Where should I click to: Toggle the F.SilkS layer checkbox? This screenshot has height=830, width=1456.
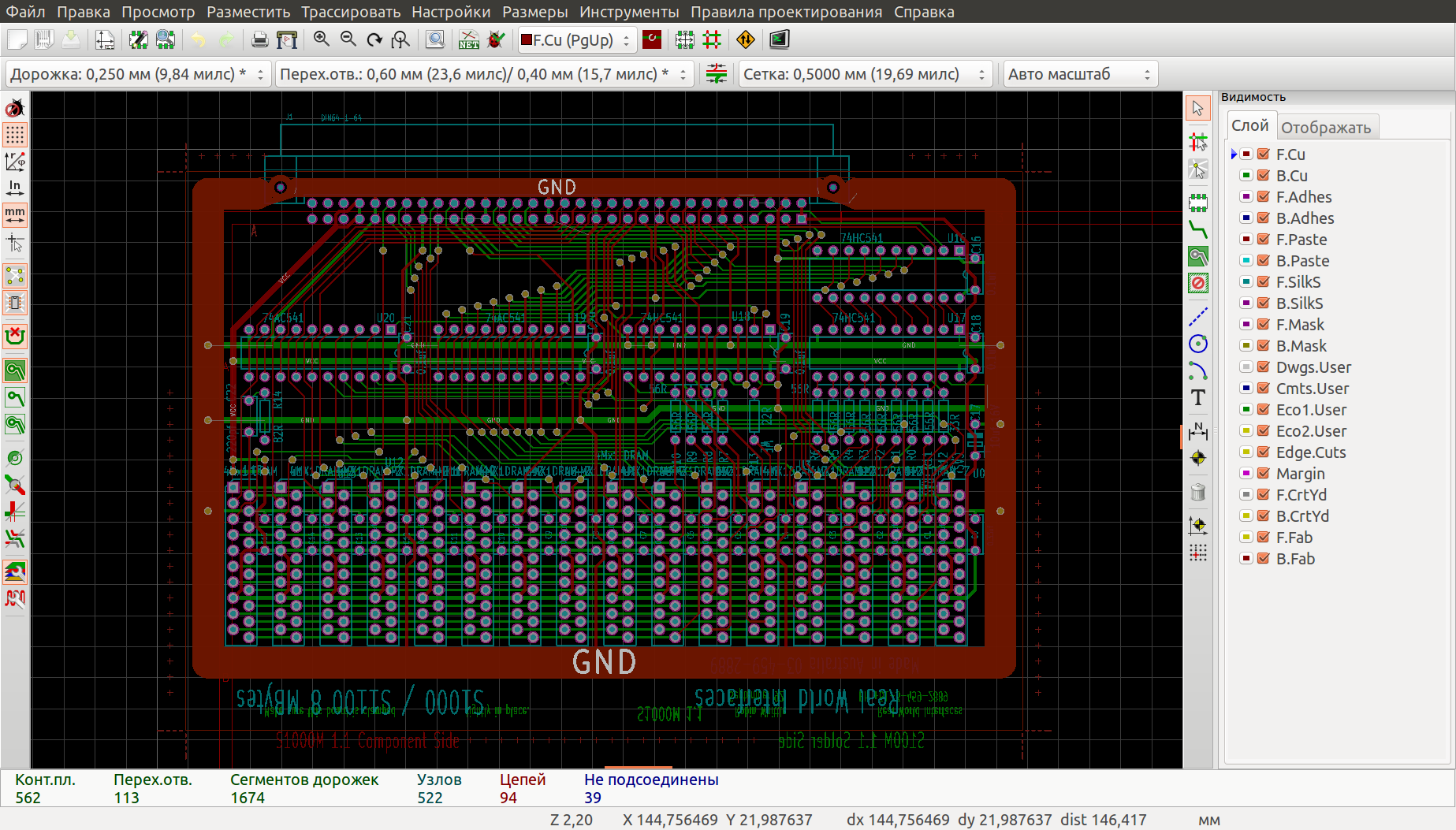coord(1263,282)
